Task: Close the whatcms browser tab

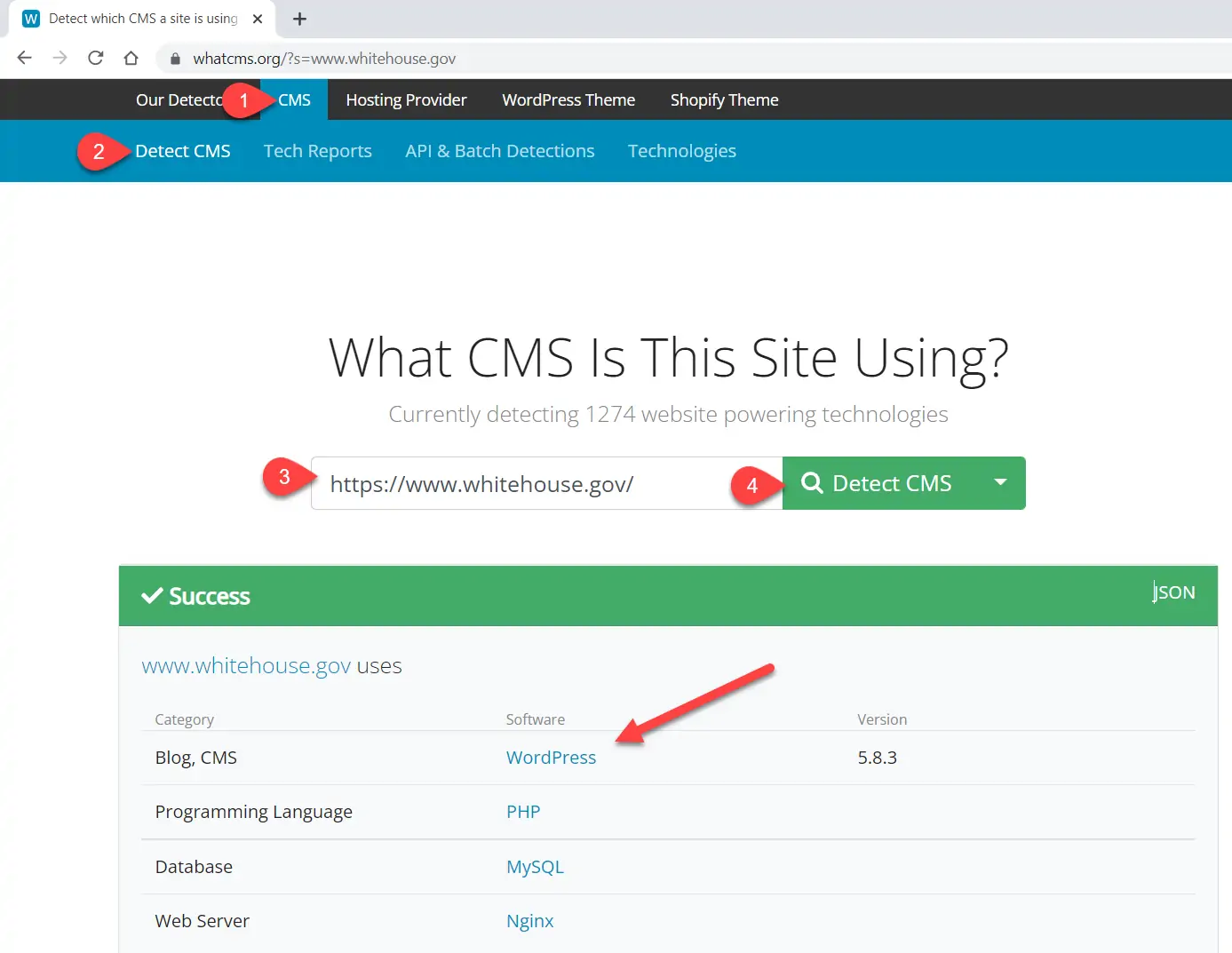Action: (258, 19)
